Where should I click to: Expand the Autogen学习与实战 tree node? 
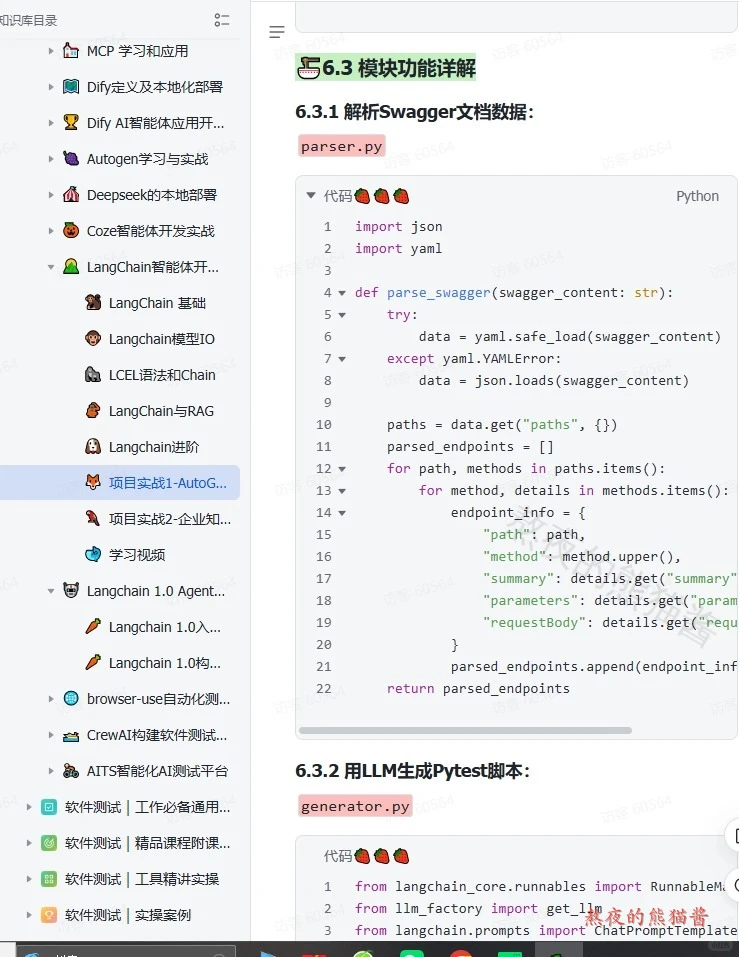pos(51,159)
